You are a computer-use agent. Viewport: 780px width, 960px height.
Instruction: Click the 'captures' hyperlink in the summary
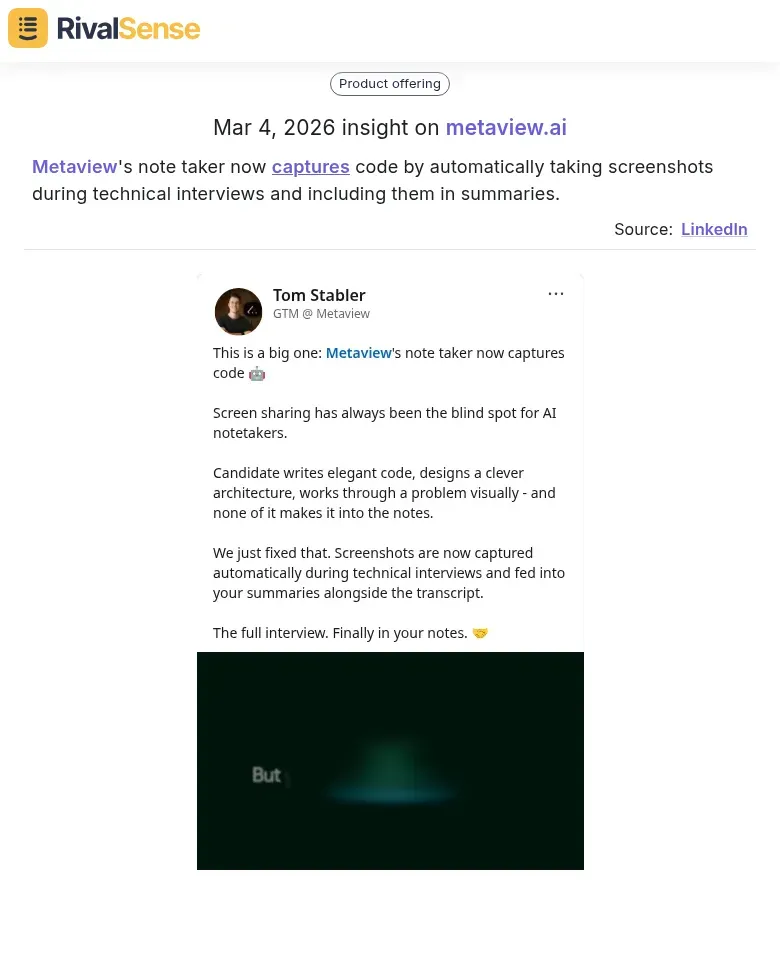point(311,166)
